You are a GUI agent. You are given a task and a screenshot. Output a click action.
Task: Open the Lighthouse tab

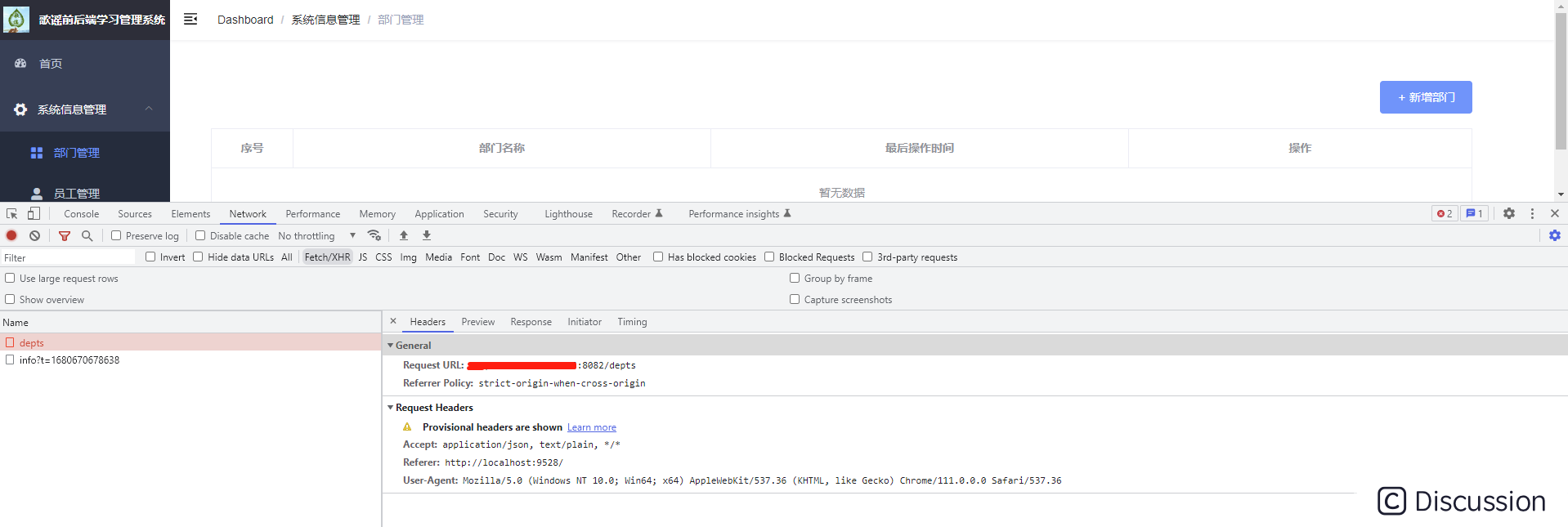pos(568,213)
